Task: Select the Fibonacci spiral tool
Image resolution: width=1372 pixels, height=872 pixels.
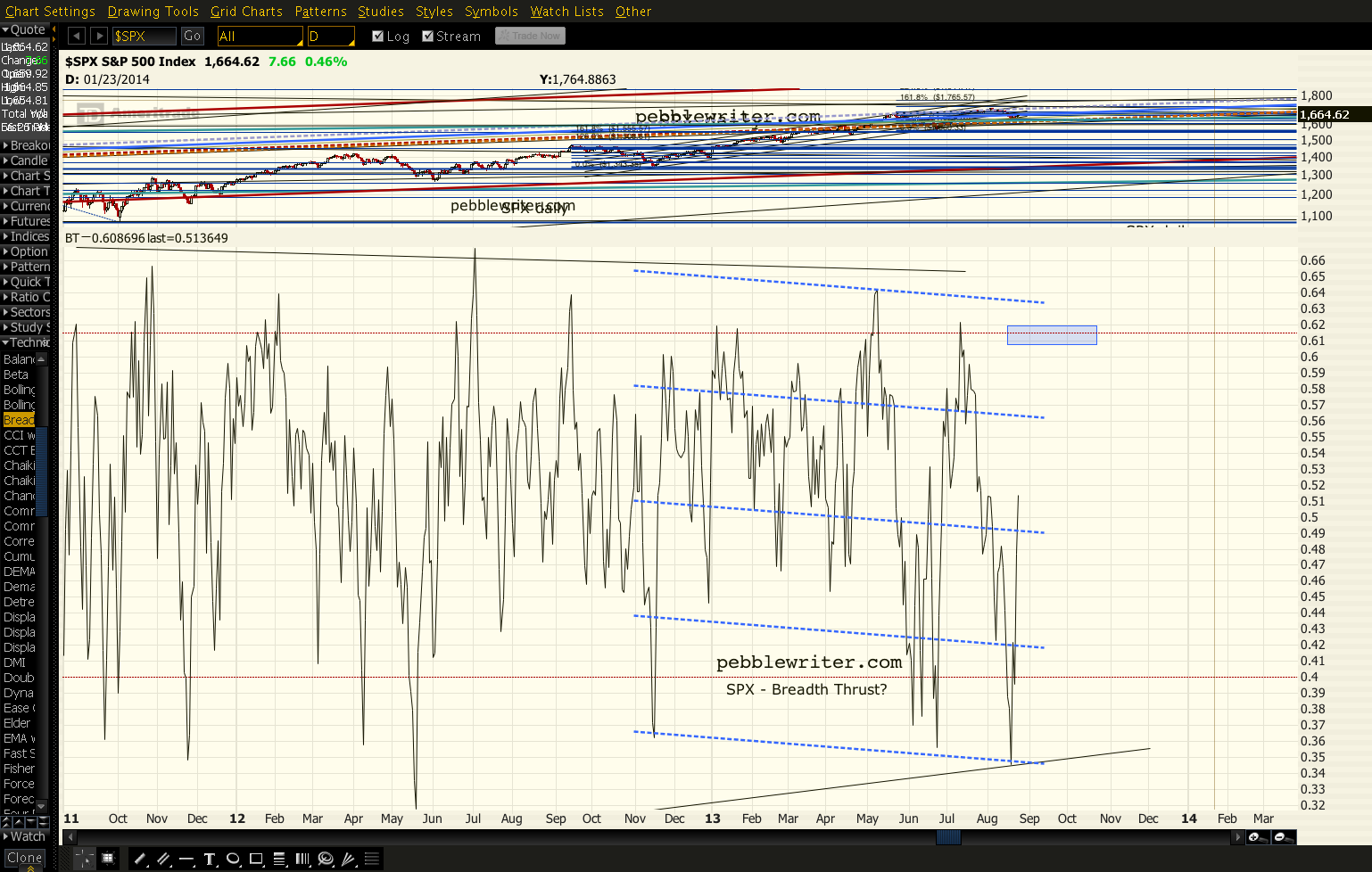Action: click(326, 859)
